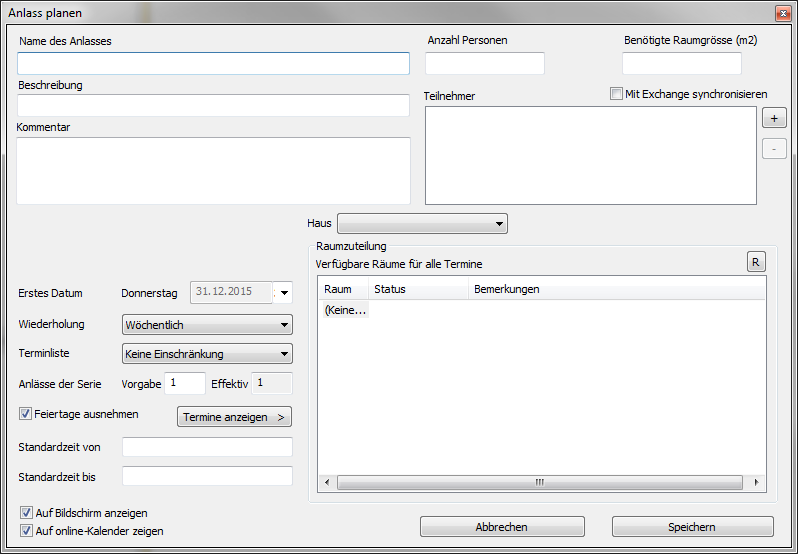This screenshot has height=554, width=798.
Task: Open the Haus dropdown
Action: click(422, 223)
